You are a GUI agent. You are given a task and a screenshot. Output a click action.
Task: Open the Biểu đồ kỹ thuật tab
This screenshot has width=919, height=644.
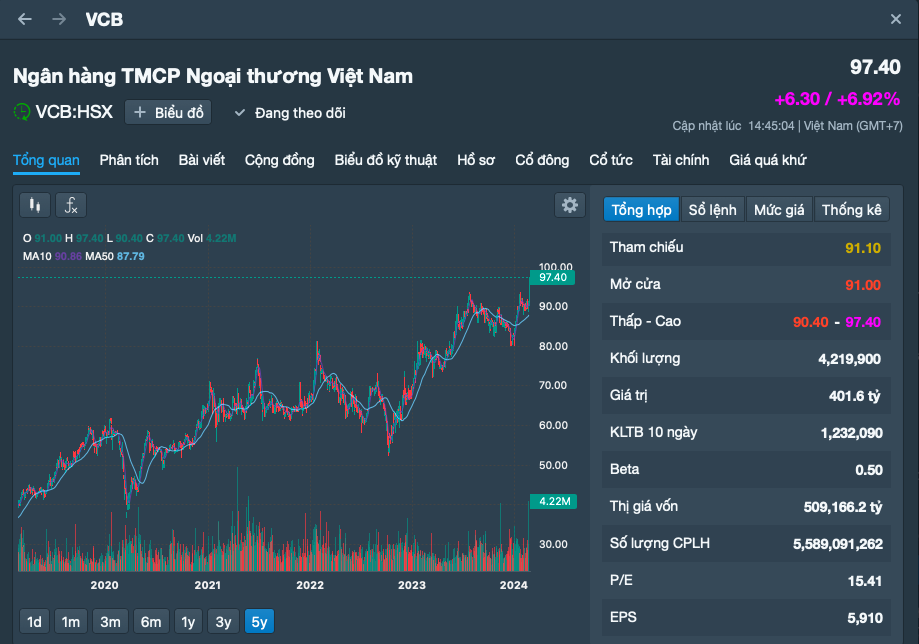[x=386, y=160]
